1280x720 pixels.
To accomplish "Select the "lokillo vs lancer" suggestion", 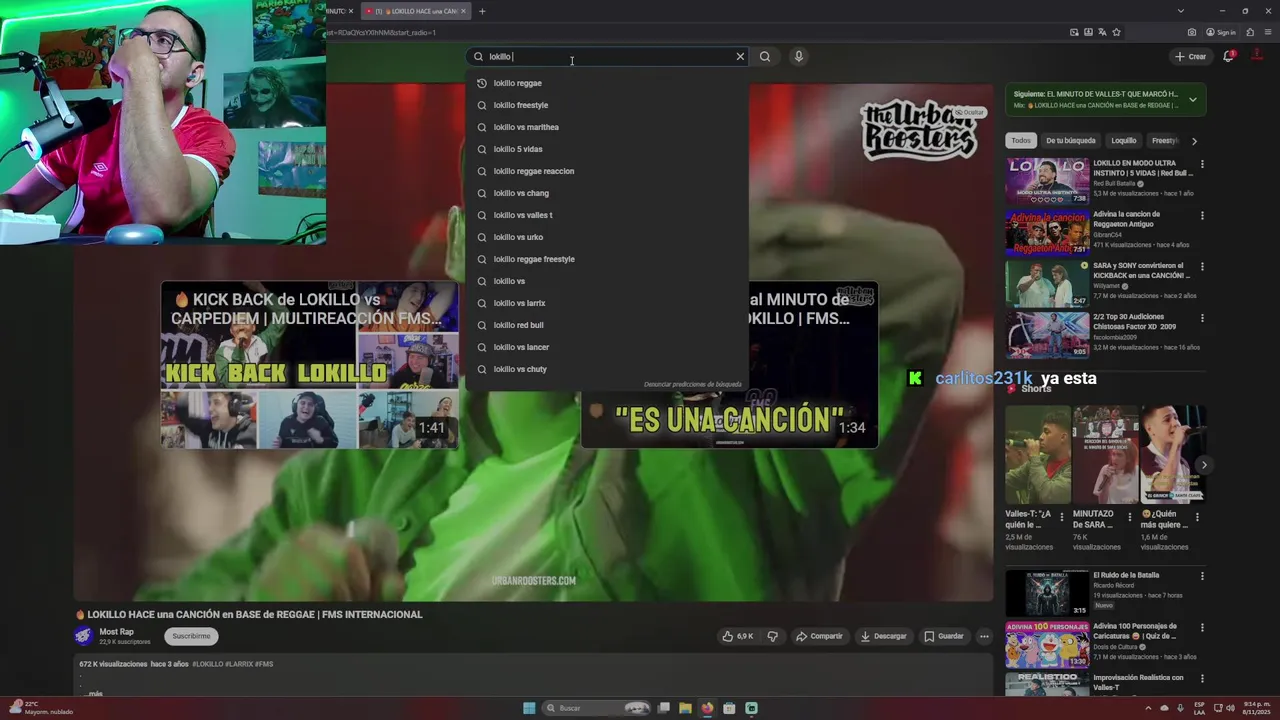I will click(607, 347).
